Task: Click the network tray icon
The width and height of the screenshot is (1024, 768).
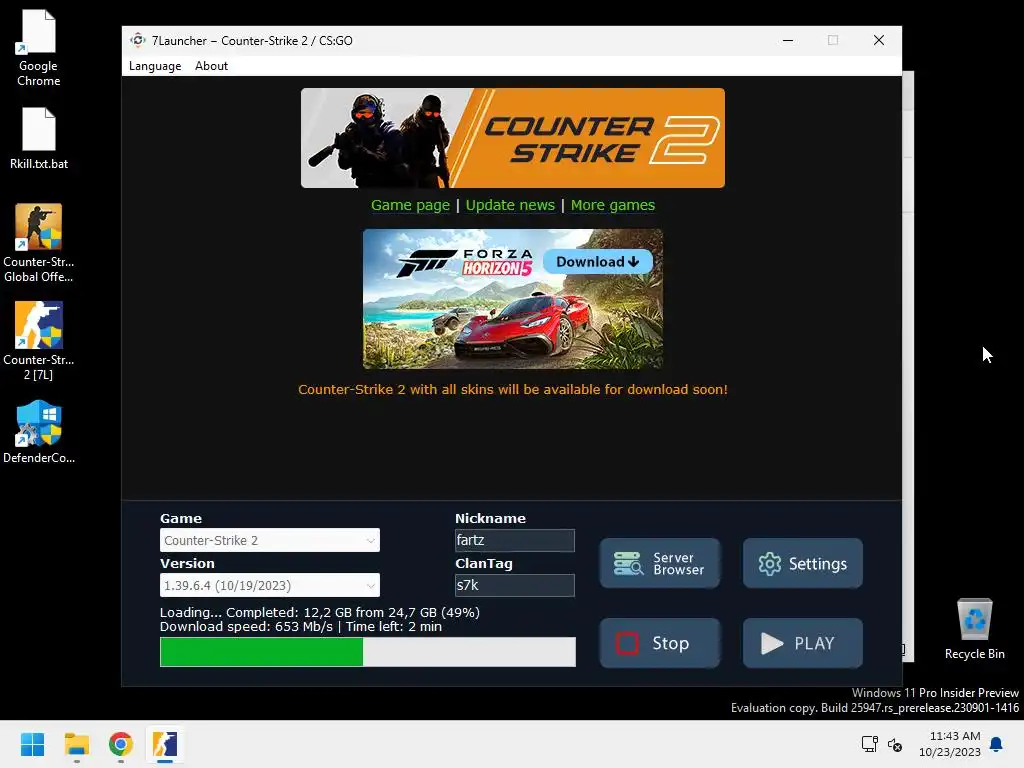Action: coord(869,744)
